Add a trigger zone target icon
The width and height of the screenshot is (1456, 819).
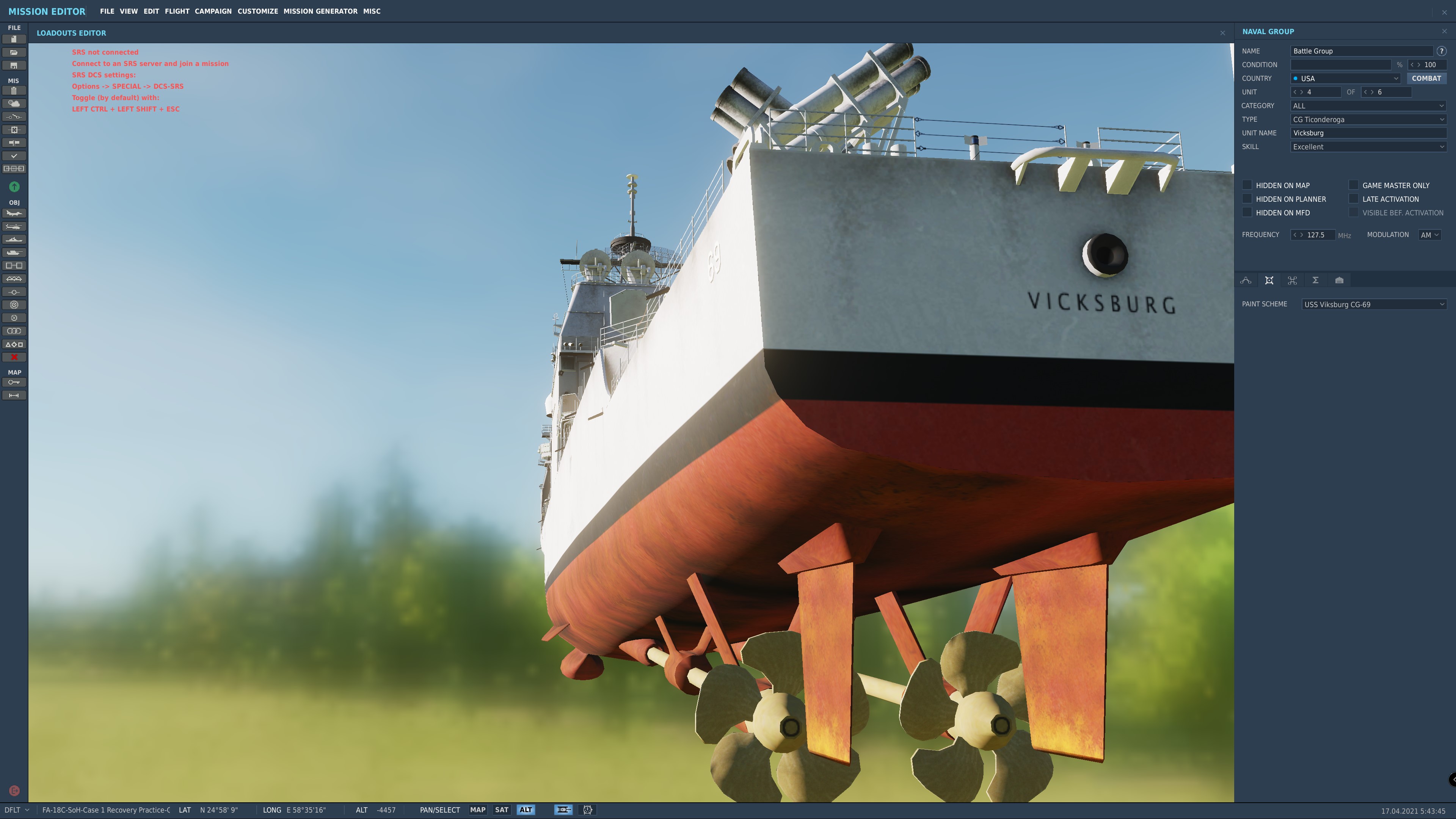tap(14, 304)
